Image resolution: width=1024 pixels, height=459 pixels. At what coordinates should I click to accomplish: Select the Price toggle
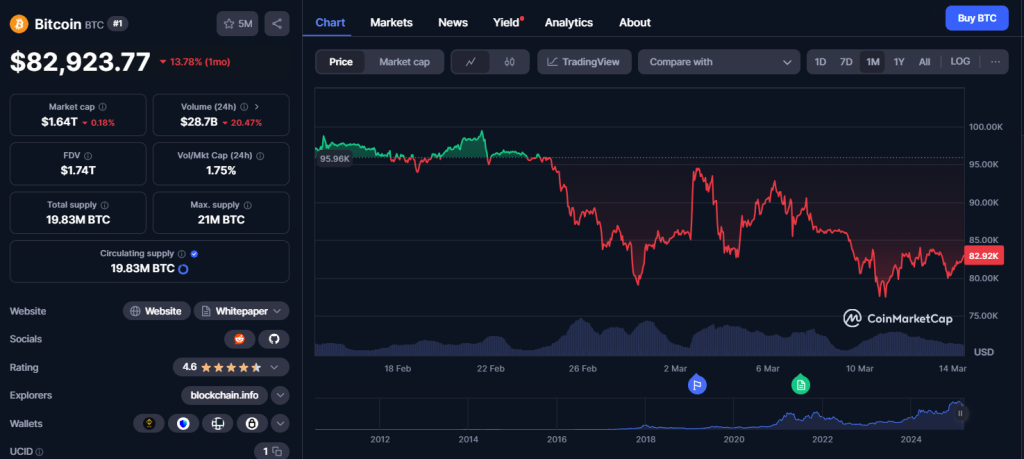pyautogui.click(x=341, y=62)
